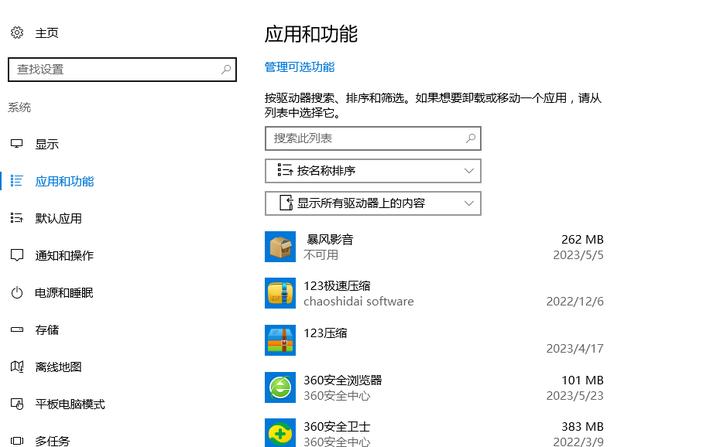Open the 显示 settings page
Viewport: 720px width, 447px height.
point(47,144)
